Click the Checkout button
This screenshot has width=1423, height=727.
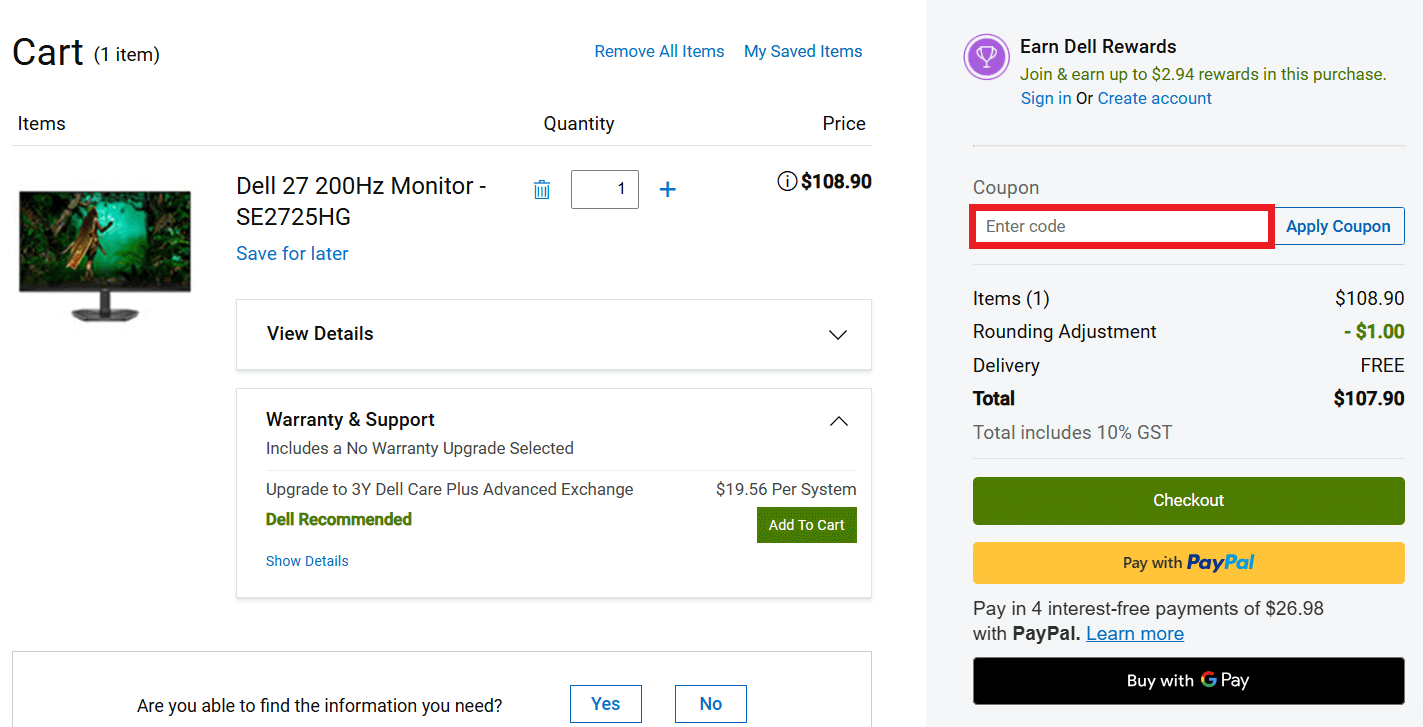[1188, 500]
